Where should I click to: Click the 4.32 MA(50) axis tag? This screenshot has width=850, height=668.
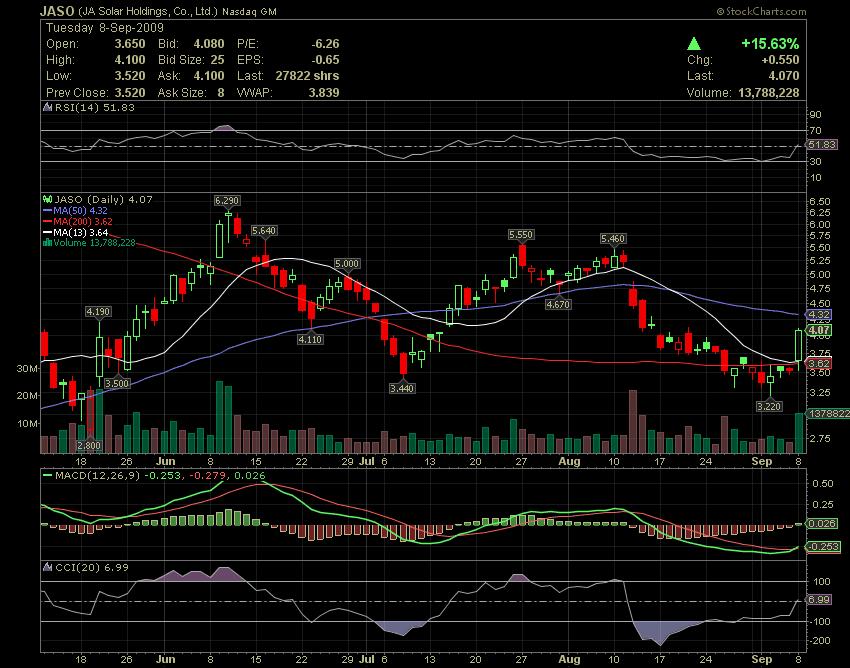[x=819, y=314]
